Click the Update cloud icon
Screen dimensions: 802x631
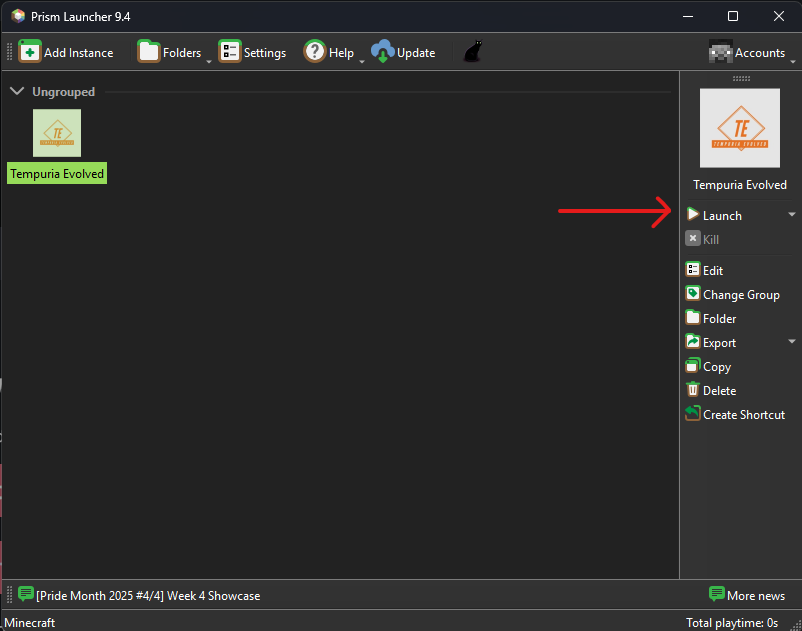click(383, 52)
